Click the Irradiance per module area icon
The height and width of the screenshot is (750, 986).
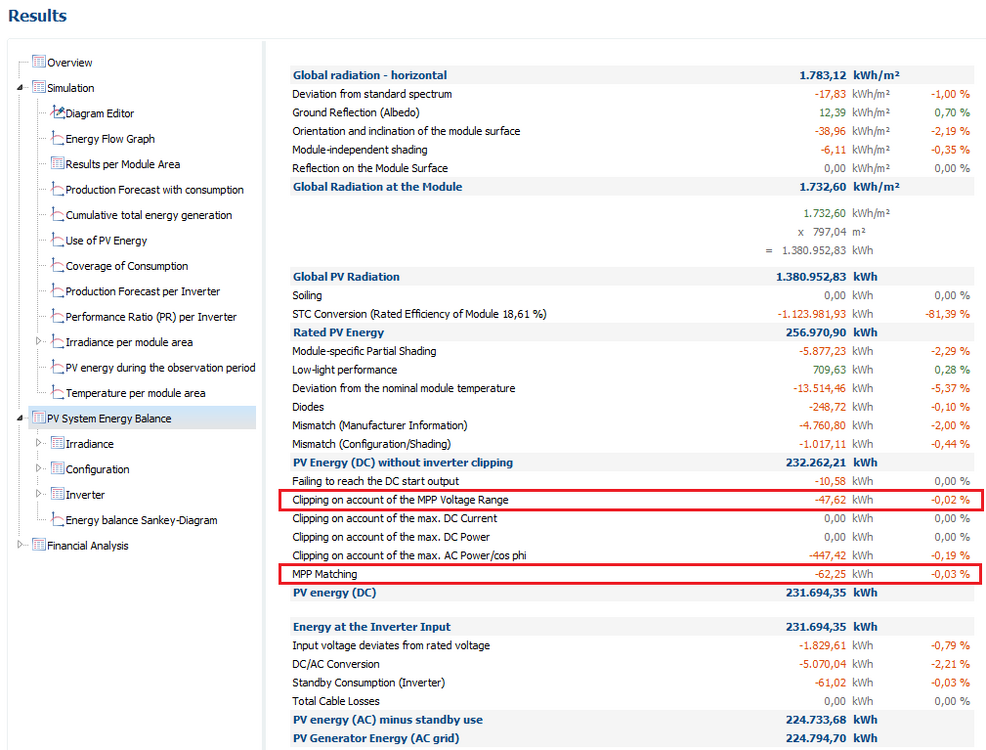point(58,341)
